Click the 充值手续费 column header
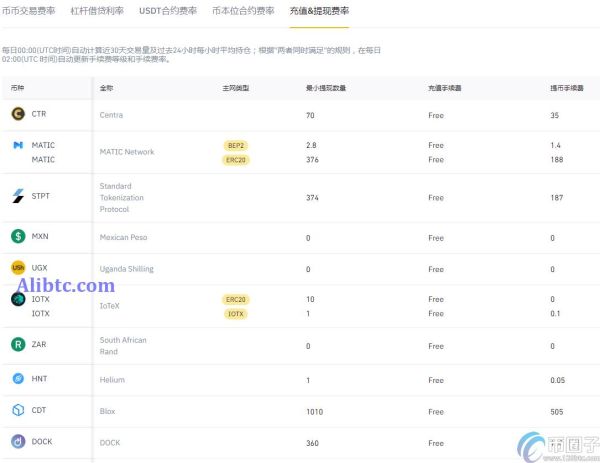 [445, 88]
